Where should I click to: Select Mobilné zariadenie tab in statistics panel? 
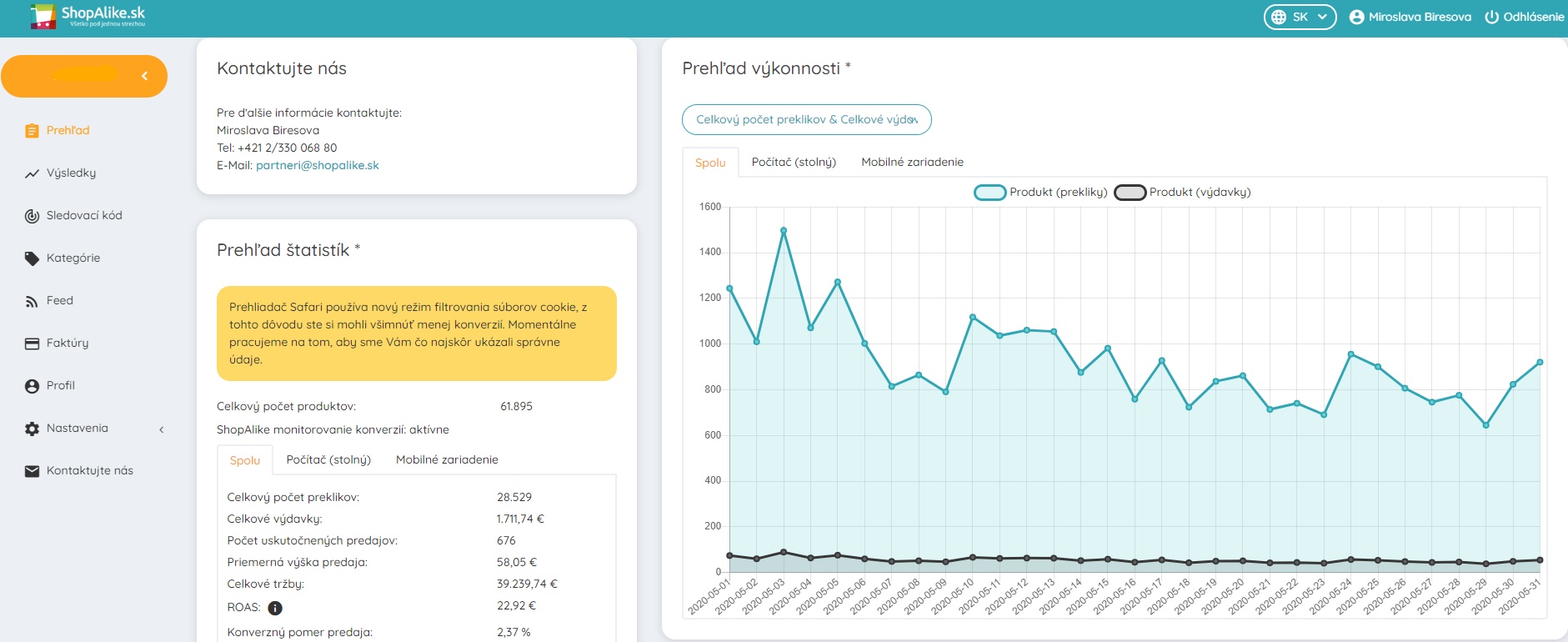[447, 459]
